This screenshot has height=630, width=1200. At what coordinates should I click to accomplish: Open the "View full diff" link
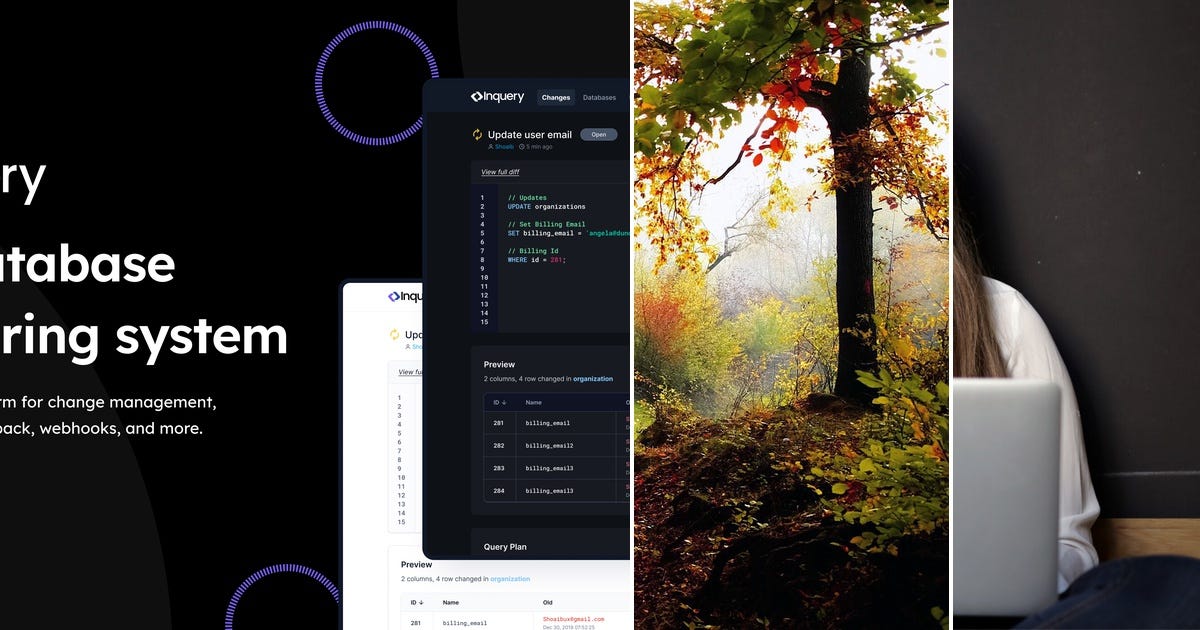pyautogui.click(x=500, y=171)
